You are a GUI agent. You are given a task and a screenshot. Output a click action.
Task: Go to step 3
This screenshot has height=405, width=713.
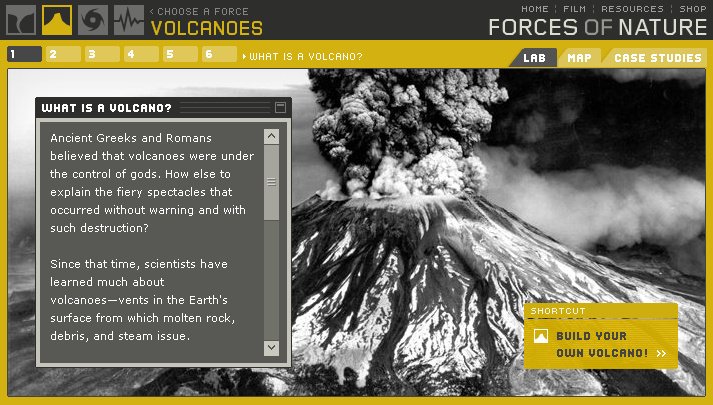pyautogui.click(x=102, y=54)
